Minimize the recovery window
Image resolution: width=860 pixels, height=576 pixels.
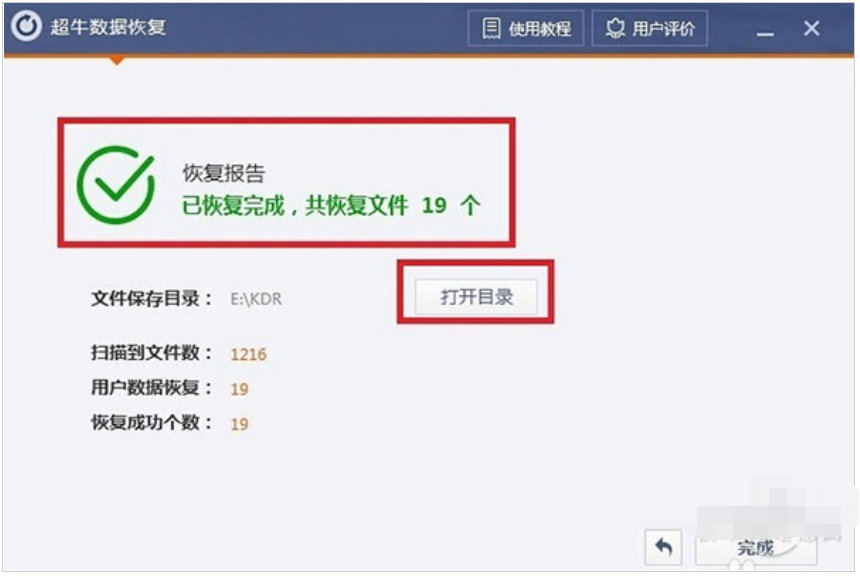(765, 31)
